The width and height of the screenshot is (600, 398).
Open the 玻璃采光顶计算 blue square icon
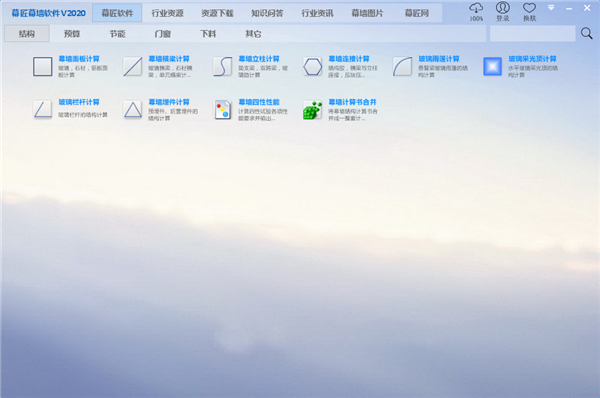492,67
